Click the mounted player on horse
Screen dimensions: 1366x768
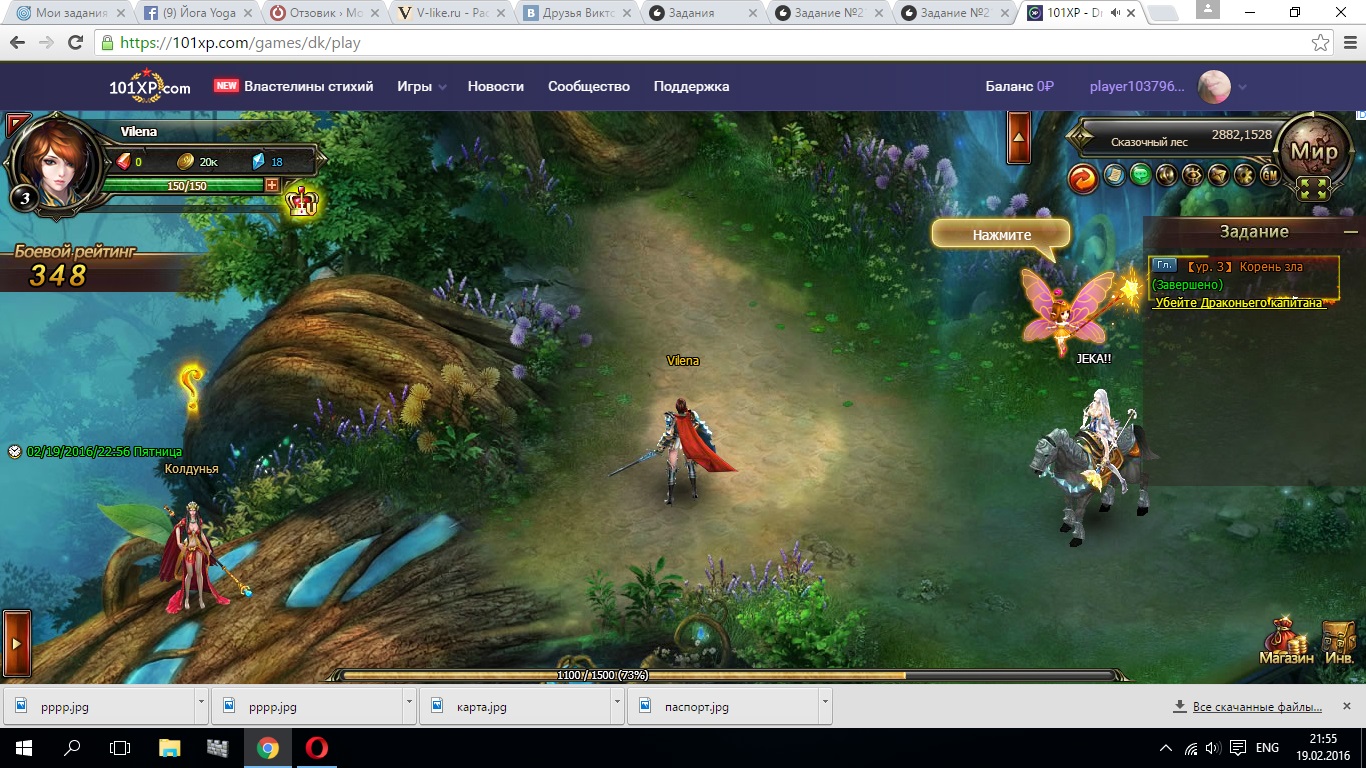point(1093,465)
